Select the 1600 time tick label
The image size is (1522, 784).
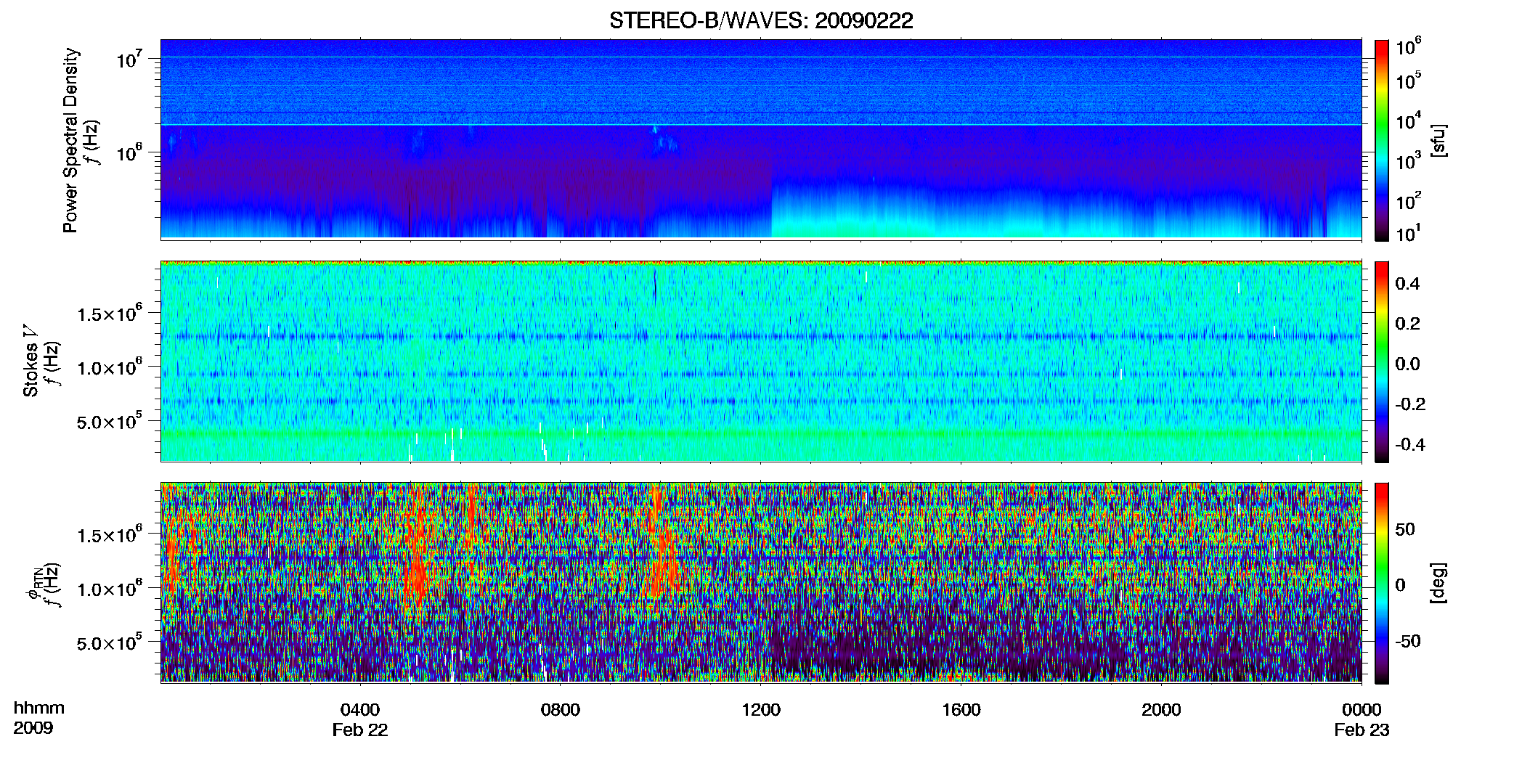(x=961, y=710)
